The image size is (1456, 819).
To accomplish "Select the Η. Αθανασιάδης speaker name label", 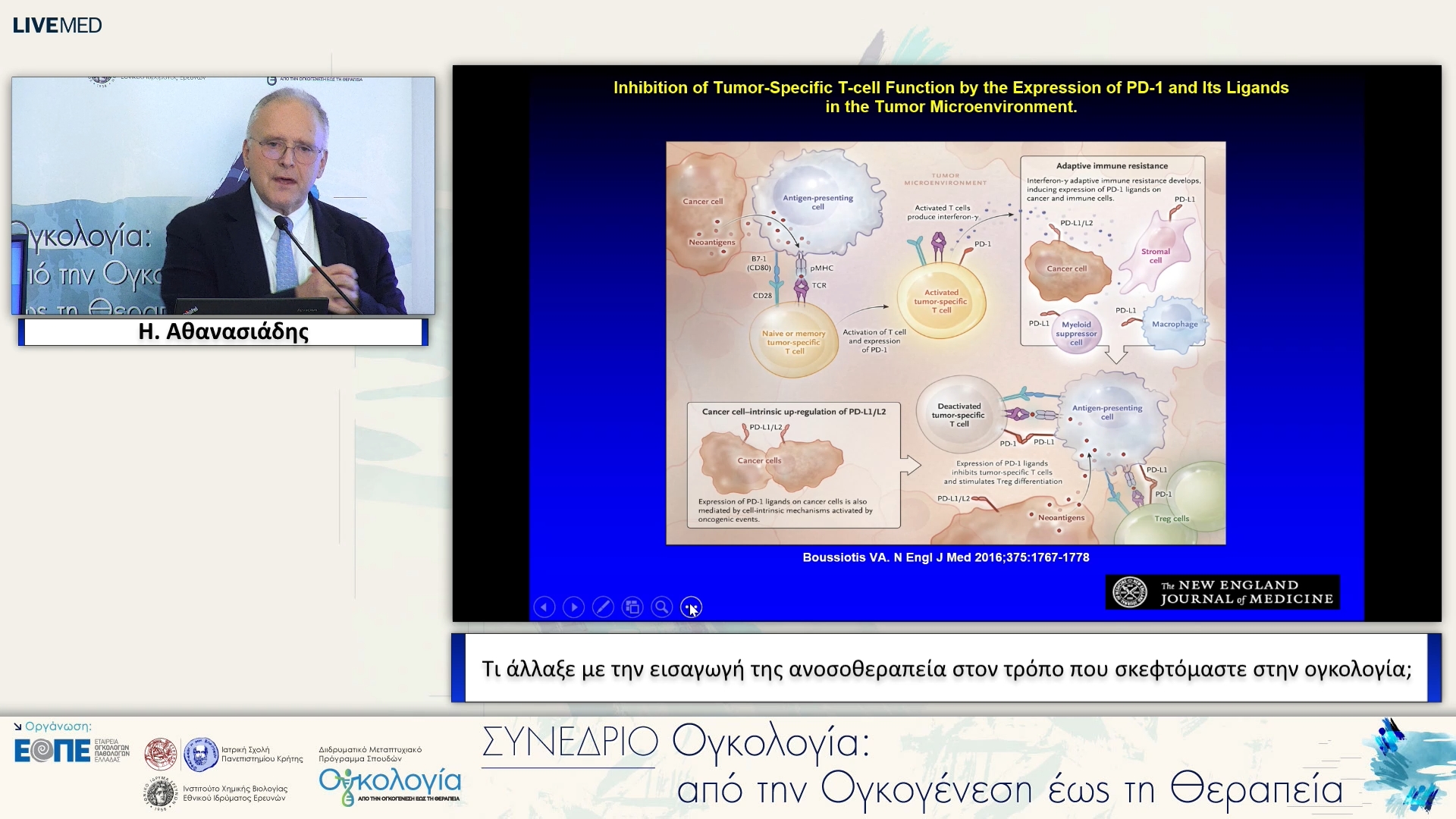I will [223, 332].
